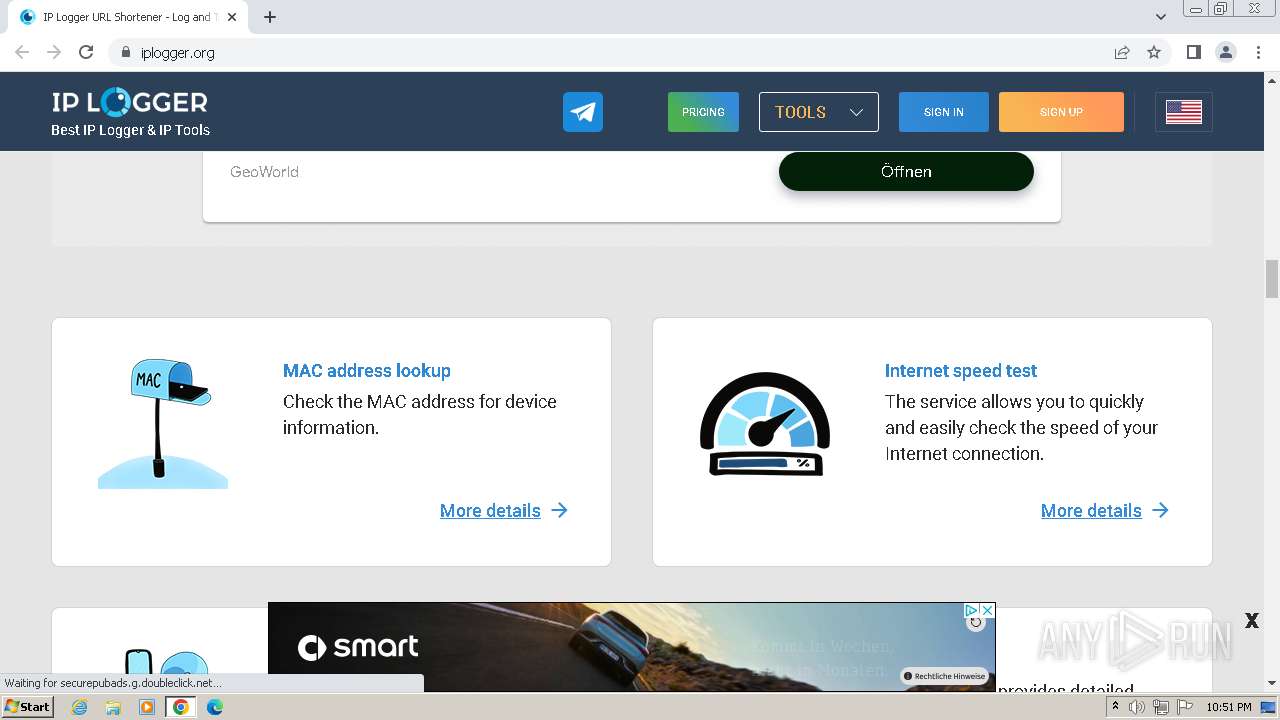
Task: Click the Internet speed test heading
Action: pos(961,370)
